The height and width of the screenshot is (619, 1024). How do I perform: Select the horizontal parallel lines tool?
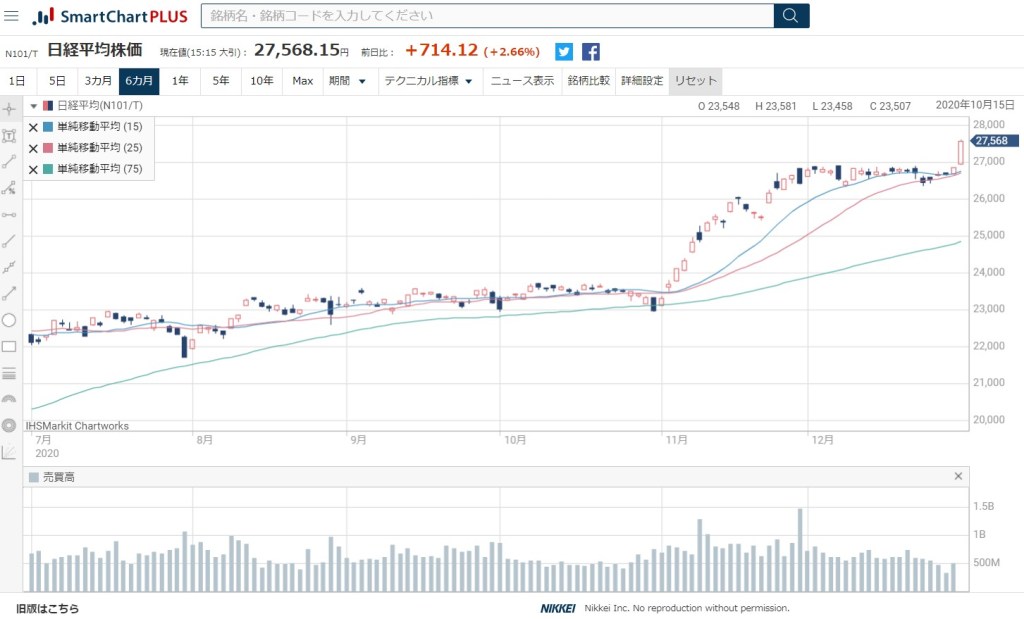[x=9, y=373]
